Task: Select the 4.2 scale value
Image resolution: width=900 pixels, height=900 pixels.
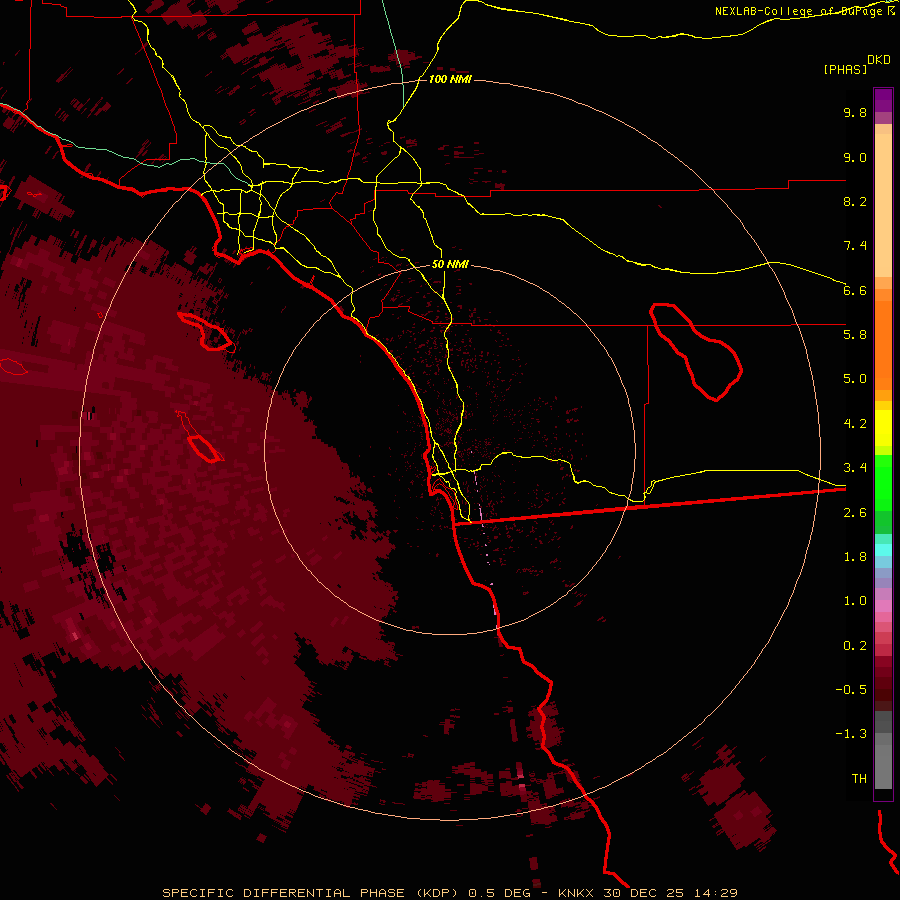Action: click(x=855, y=424)
